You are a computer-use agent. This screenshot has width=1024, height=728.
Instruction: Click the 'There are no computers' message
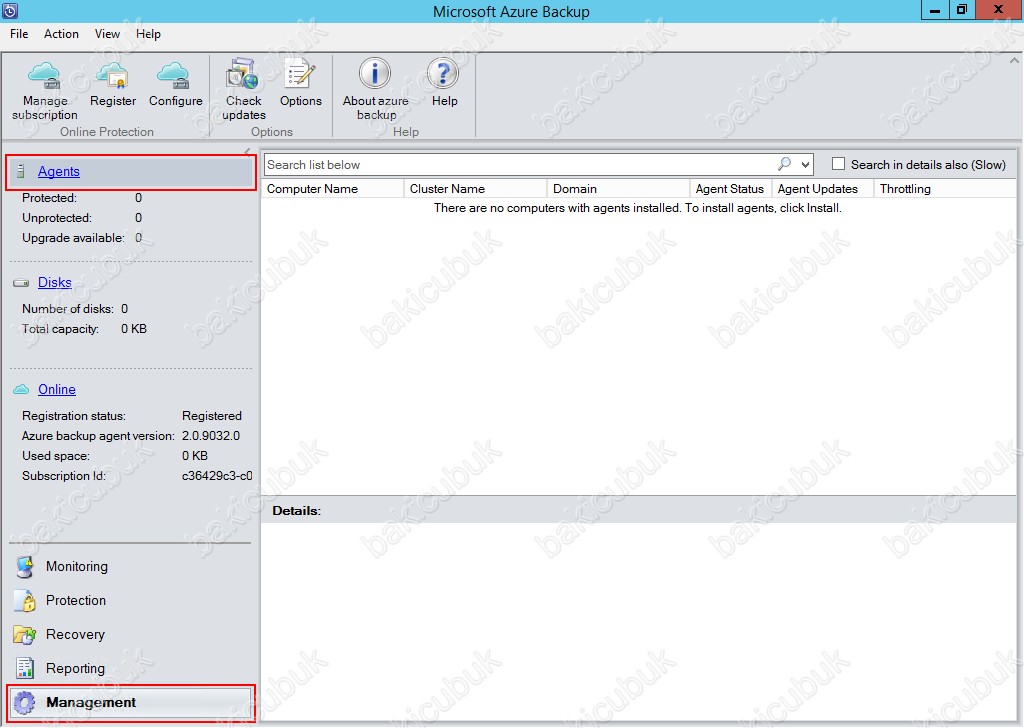click(637, 208)
